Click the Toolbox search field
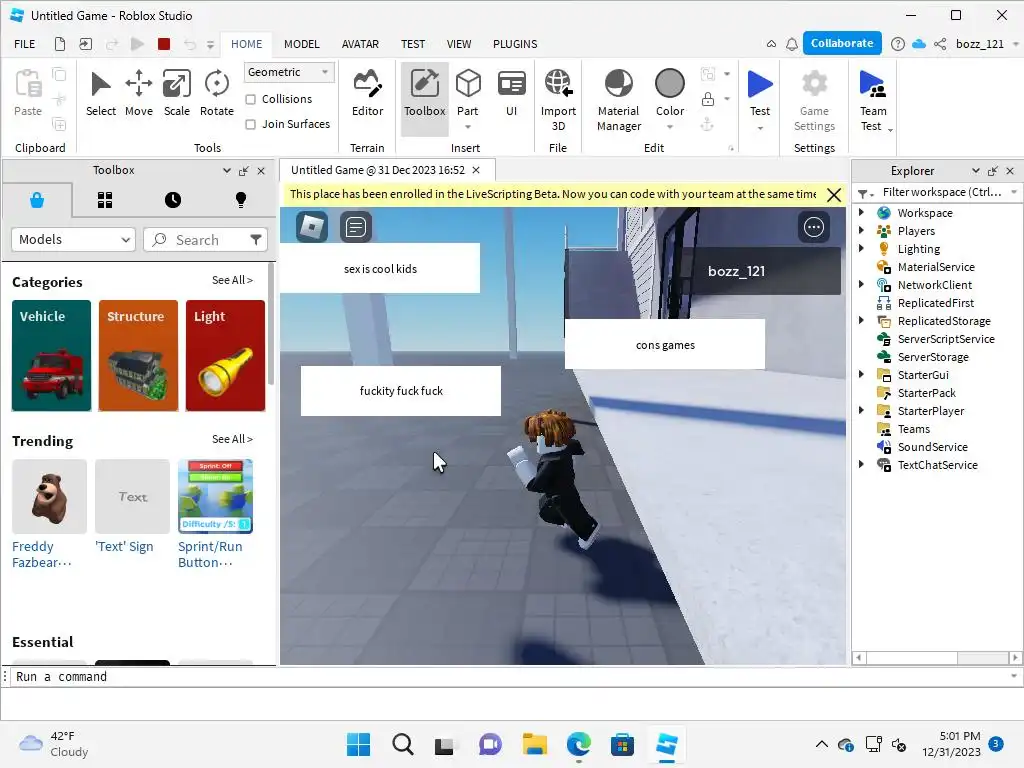 tap(206, 240)
